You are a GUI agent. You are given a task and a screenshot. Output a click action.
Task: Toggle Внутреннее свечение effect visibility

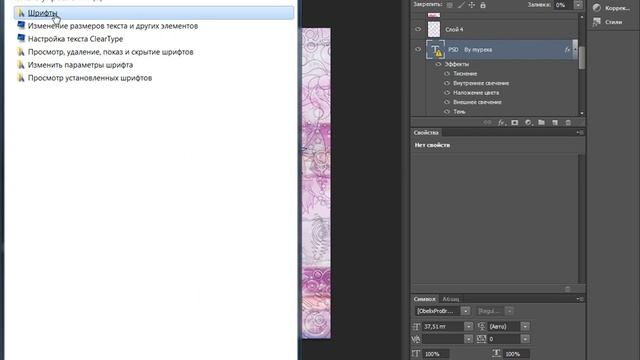point(447,83)
